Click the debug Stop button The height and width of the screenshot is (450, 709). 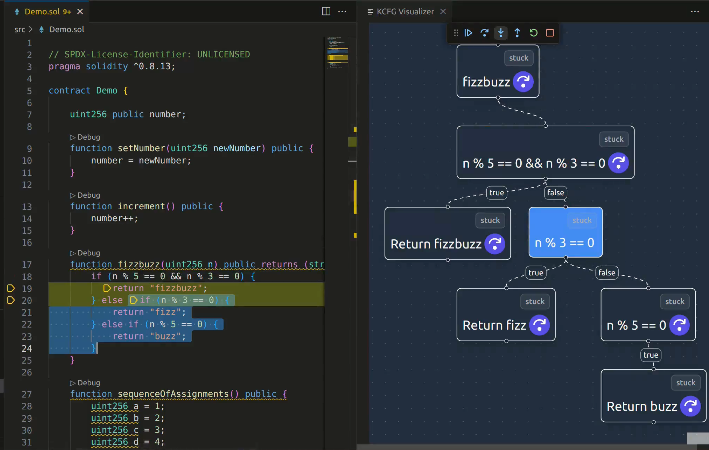click(550, 33)
